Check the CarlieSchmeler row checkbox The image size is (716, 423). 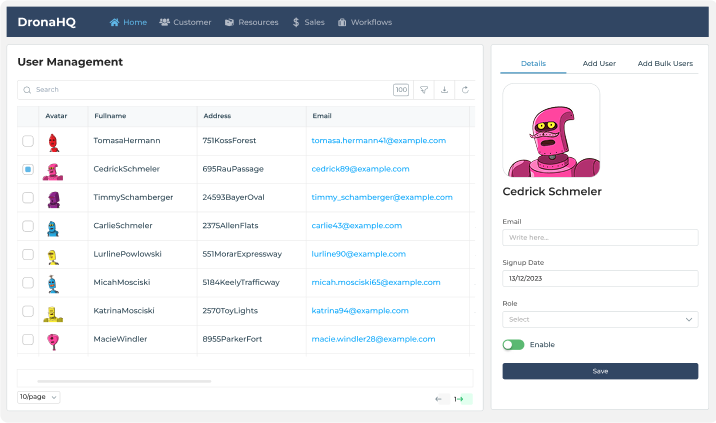coord(28,226)
